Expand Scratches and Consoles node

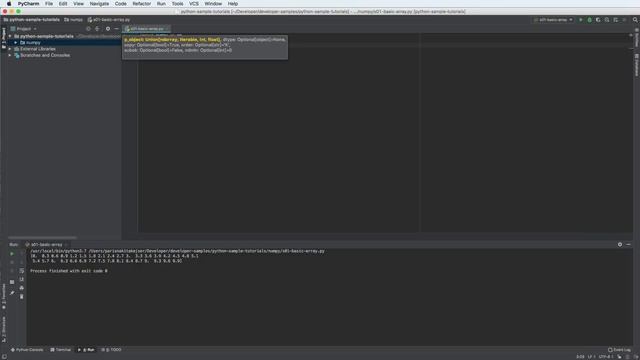[10, 55]
